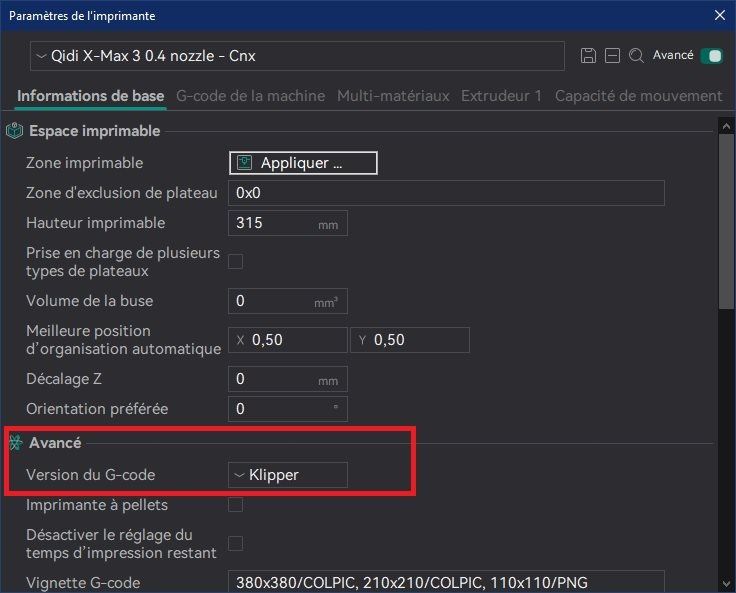Click the Vignette G-code label
736x593 pixels.
point(83,583)
